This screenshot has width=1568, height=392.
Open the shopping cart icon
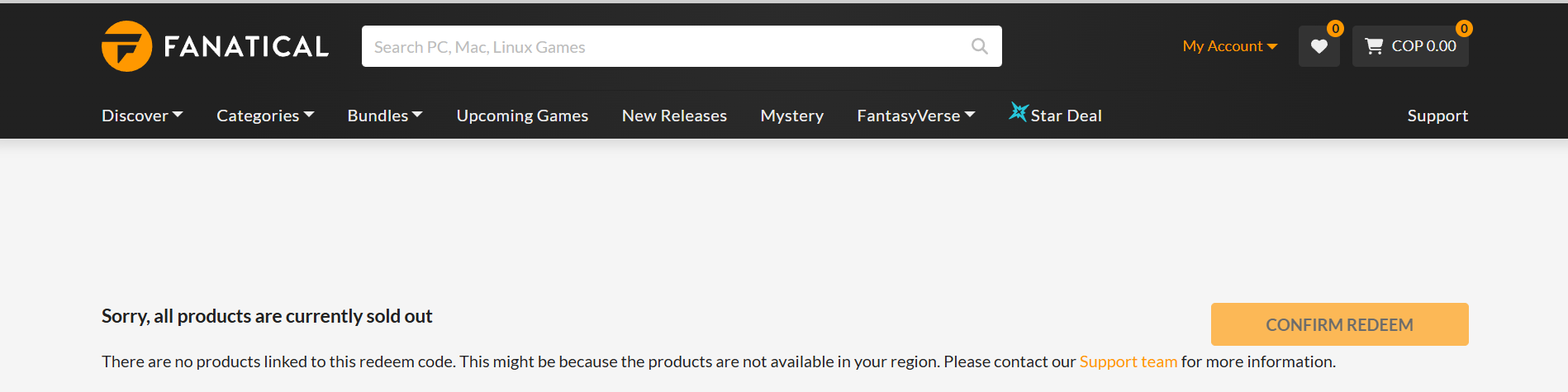coord(1374,46)
